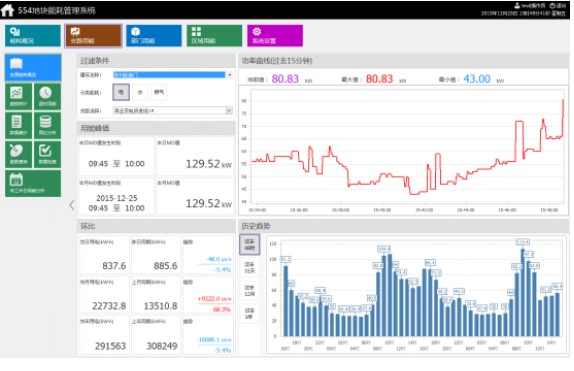This screenshot has width=574, height=371.
Task: Click the home icon in title bar
Action: point(7,10)
